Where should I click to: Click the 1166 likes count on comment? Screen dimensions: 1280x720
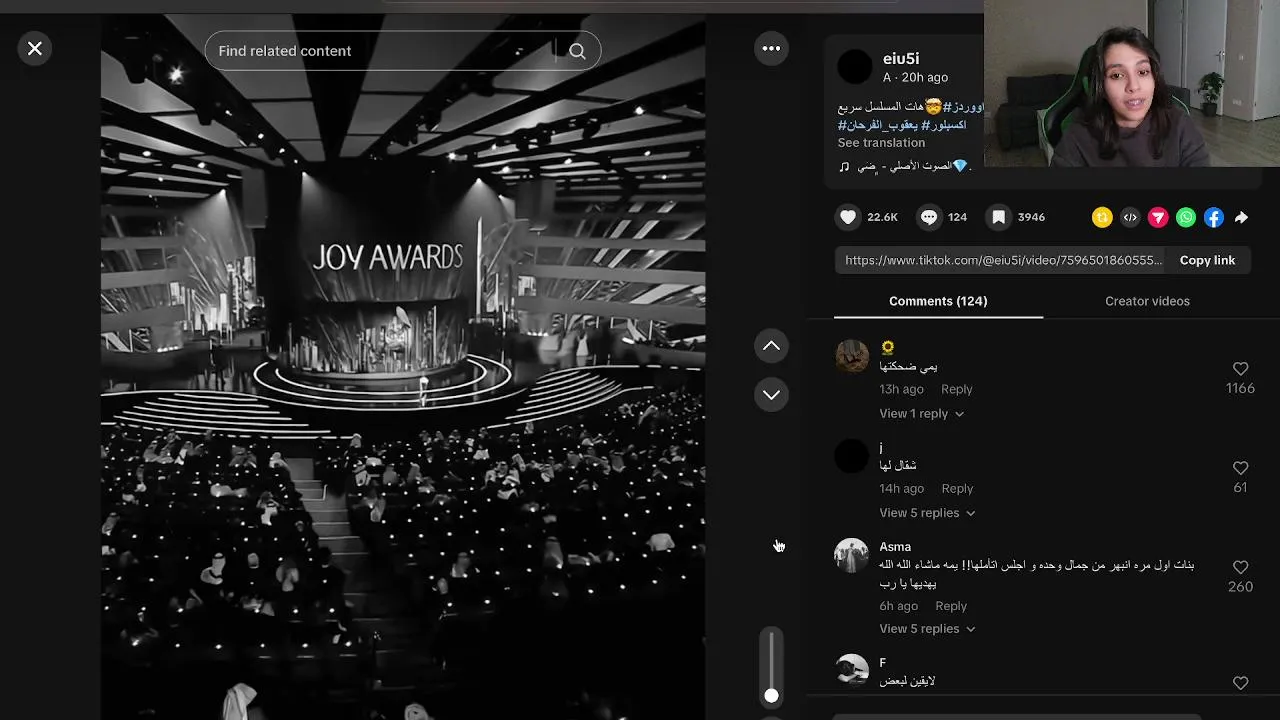(1240, 388)
